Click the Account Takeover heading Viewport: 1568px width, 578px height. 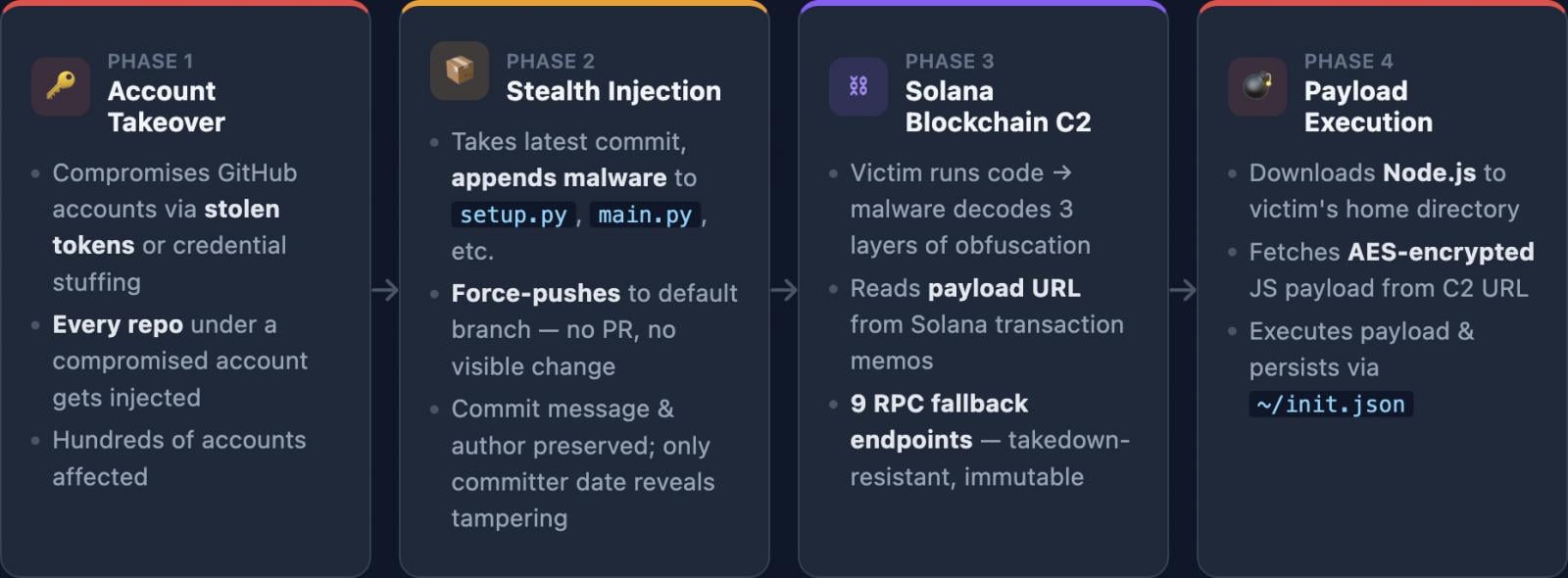[166, 107]
